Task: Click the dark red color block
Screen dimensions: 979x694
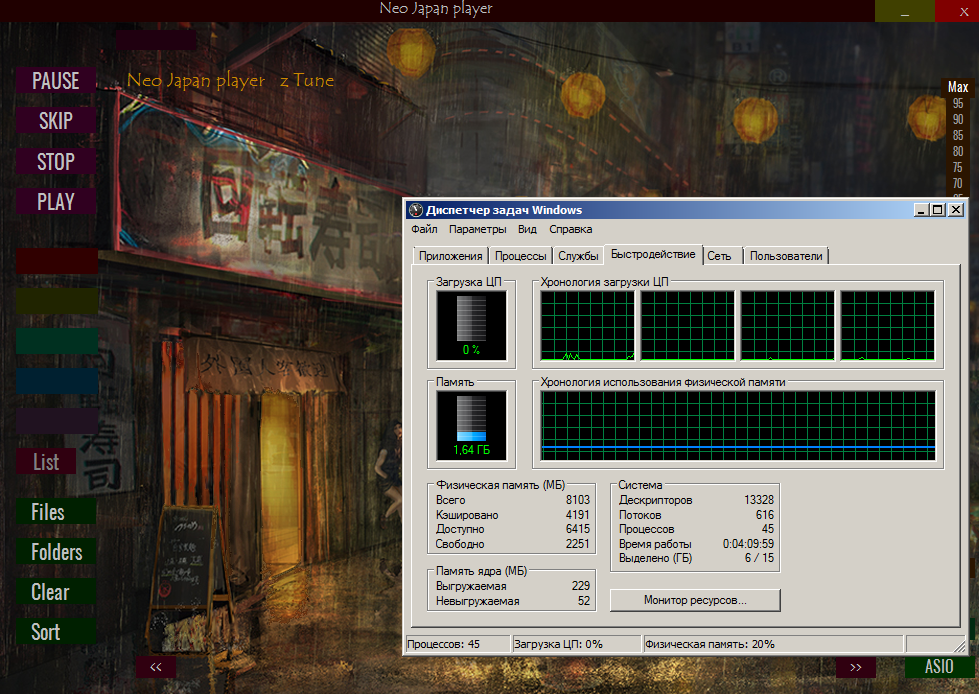Action: tap(57, 261)
